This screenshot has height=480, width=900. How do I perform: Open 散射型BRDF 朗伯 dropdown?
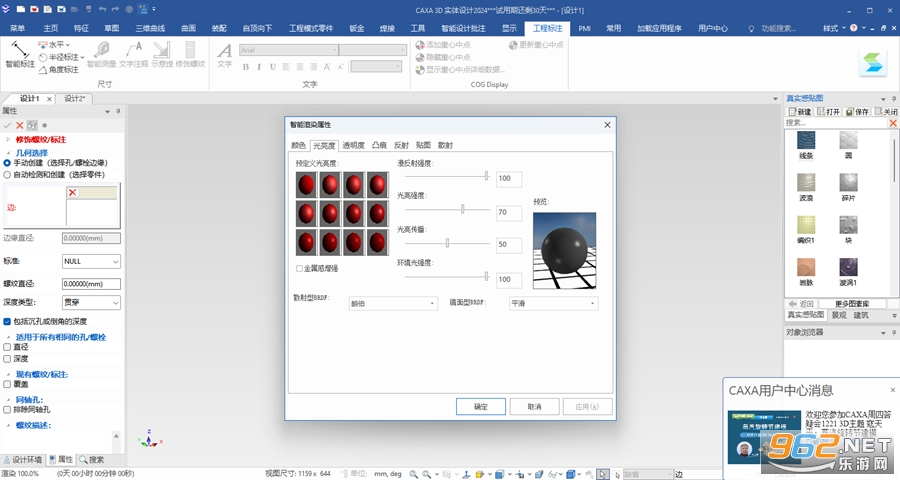tap(393, 303)
